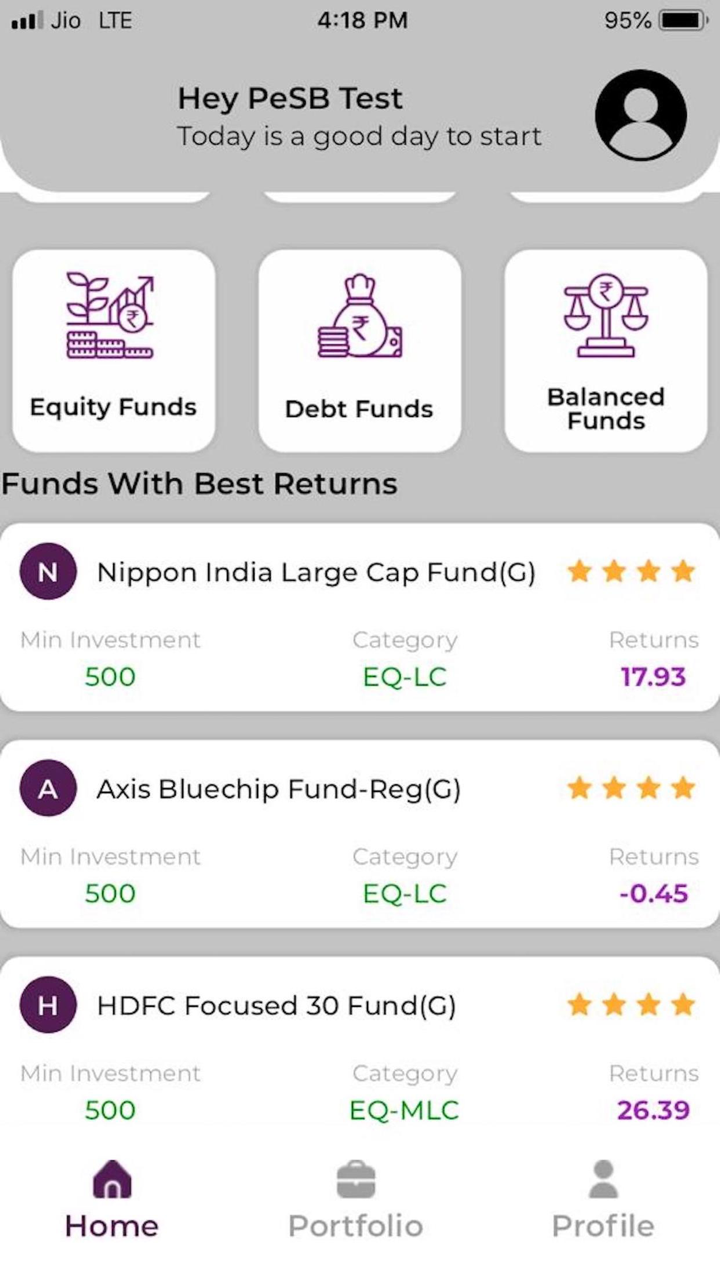Open the user profile avatar icon
This screenshot has width=720, height=1280.
tap(640, 115)
